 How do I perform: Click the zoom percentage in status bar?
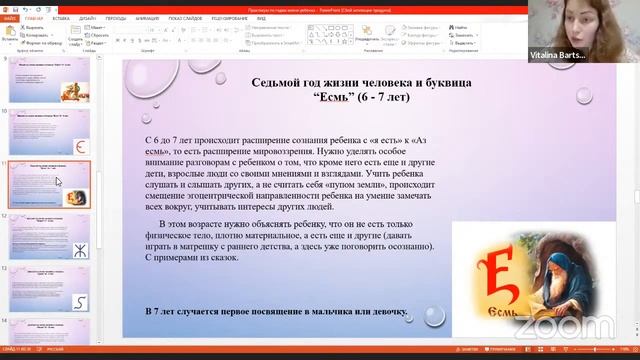(624, 350)
